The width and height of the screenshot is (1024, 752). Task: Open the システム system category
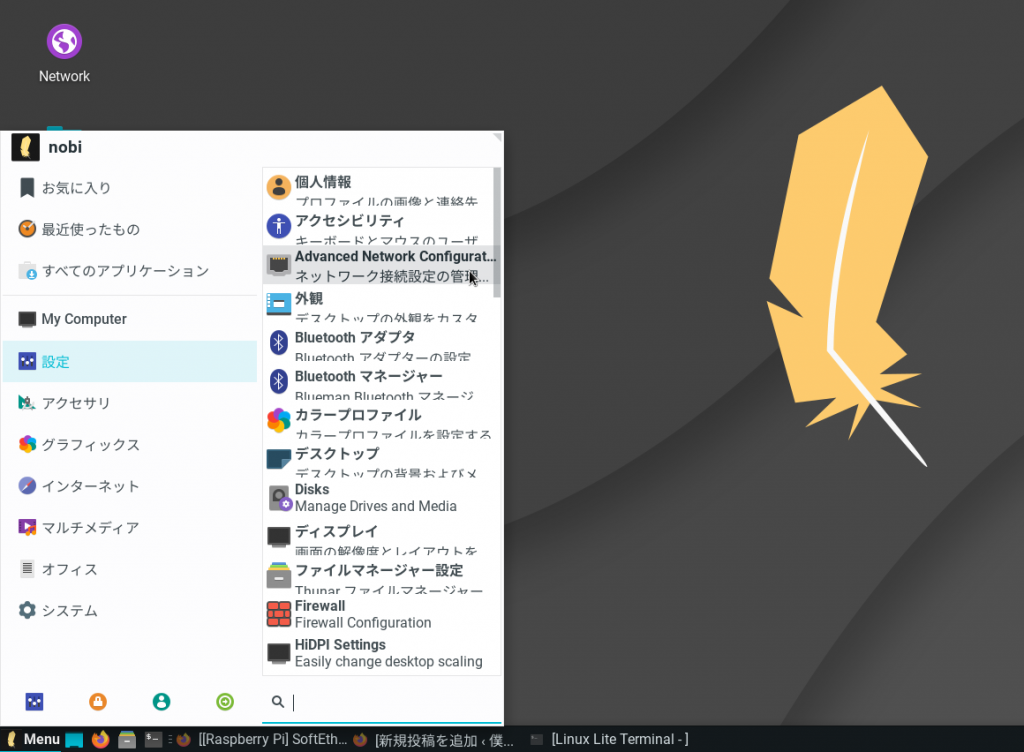130,610
